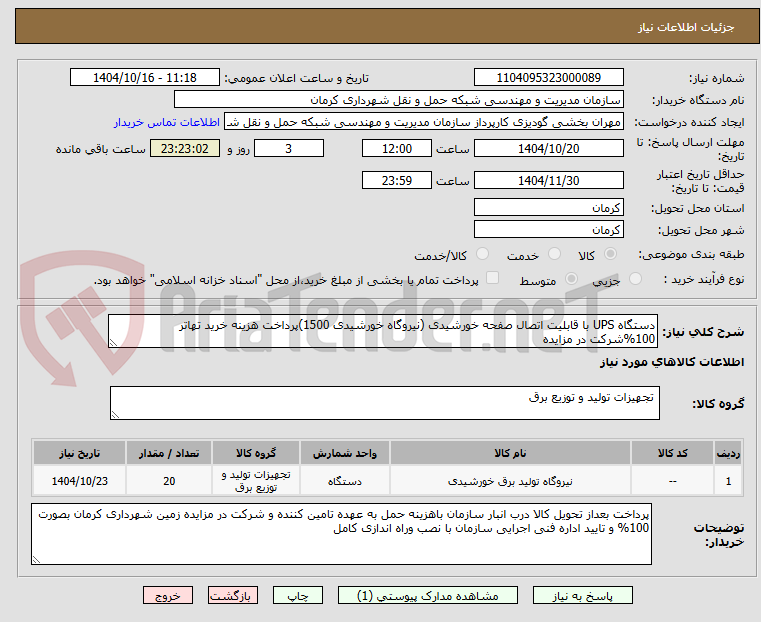
Task: Click resize grip of گروه کالا box
Action: coord(115,415)
